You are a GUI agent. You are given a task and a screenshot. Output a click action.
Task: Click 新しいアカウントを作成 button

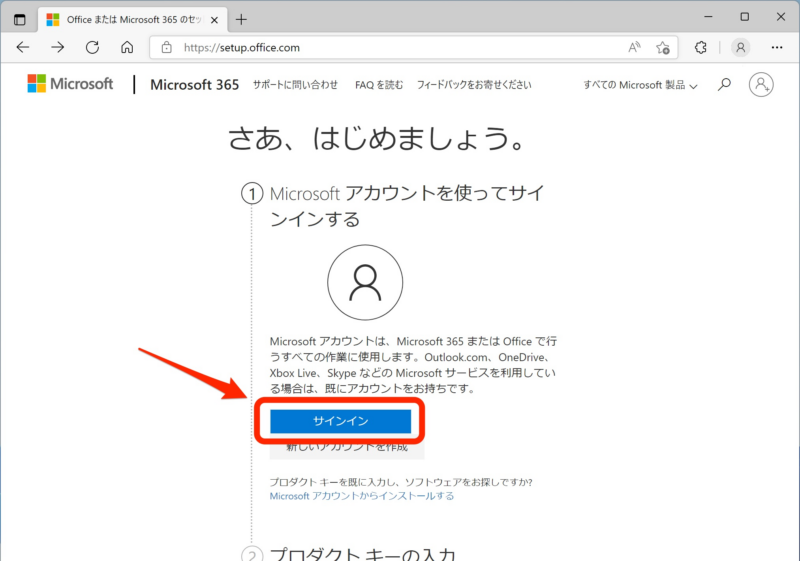click(x=347, y=448)
